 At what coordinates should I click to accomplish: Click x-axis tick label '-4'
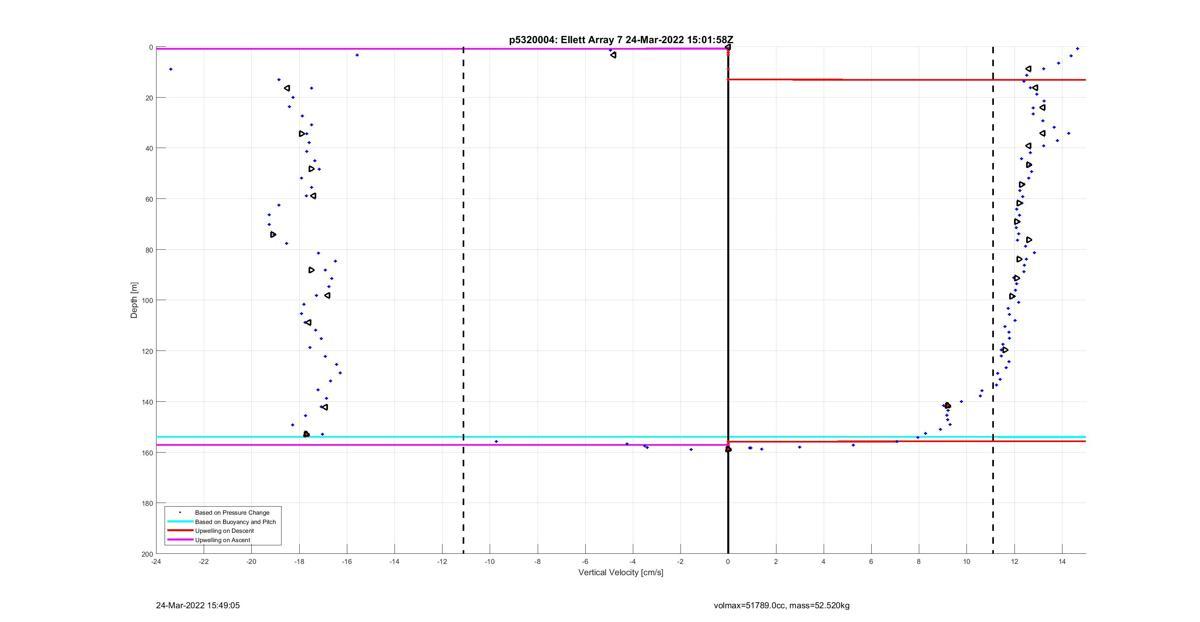[x=633, y=562]
